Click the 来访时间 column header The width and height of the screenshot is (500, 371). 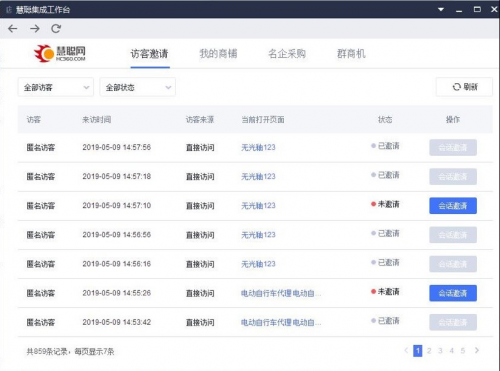(97, 119)
